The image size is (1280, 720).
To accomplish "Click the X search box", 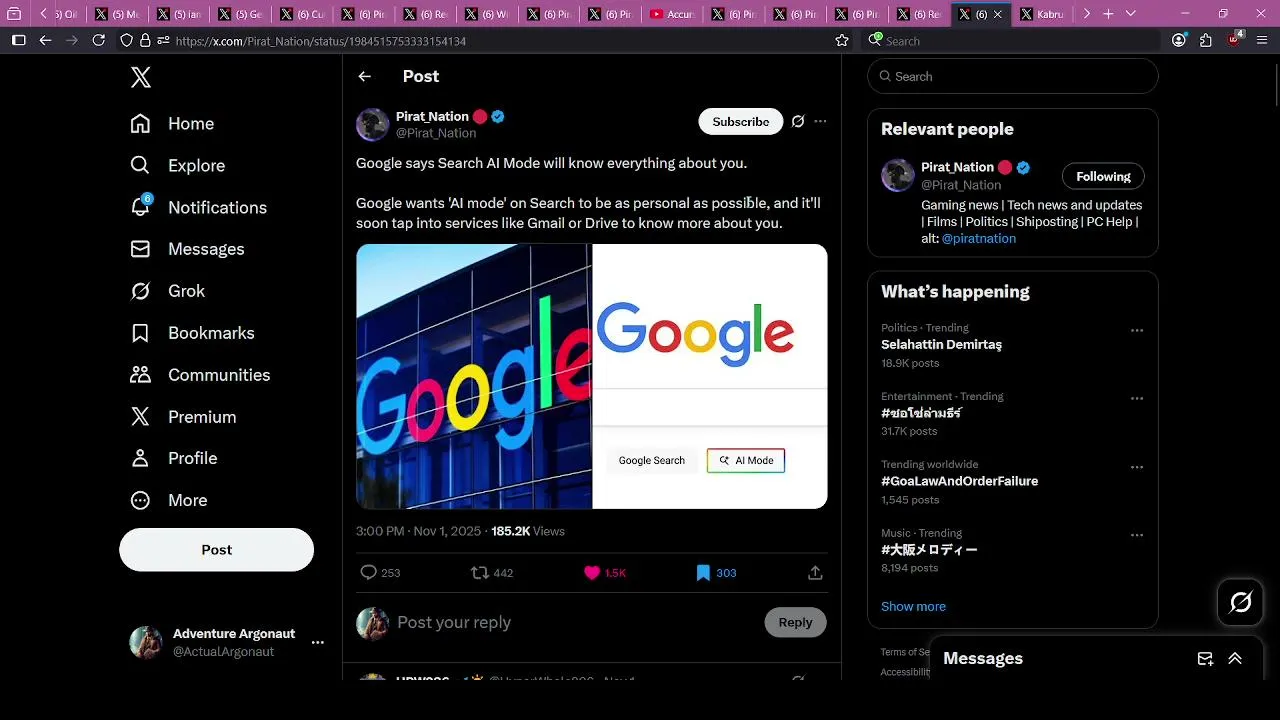I will click(x=1013, y=77).
